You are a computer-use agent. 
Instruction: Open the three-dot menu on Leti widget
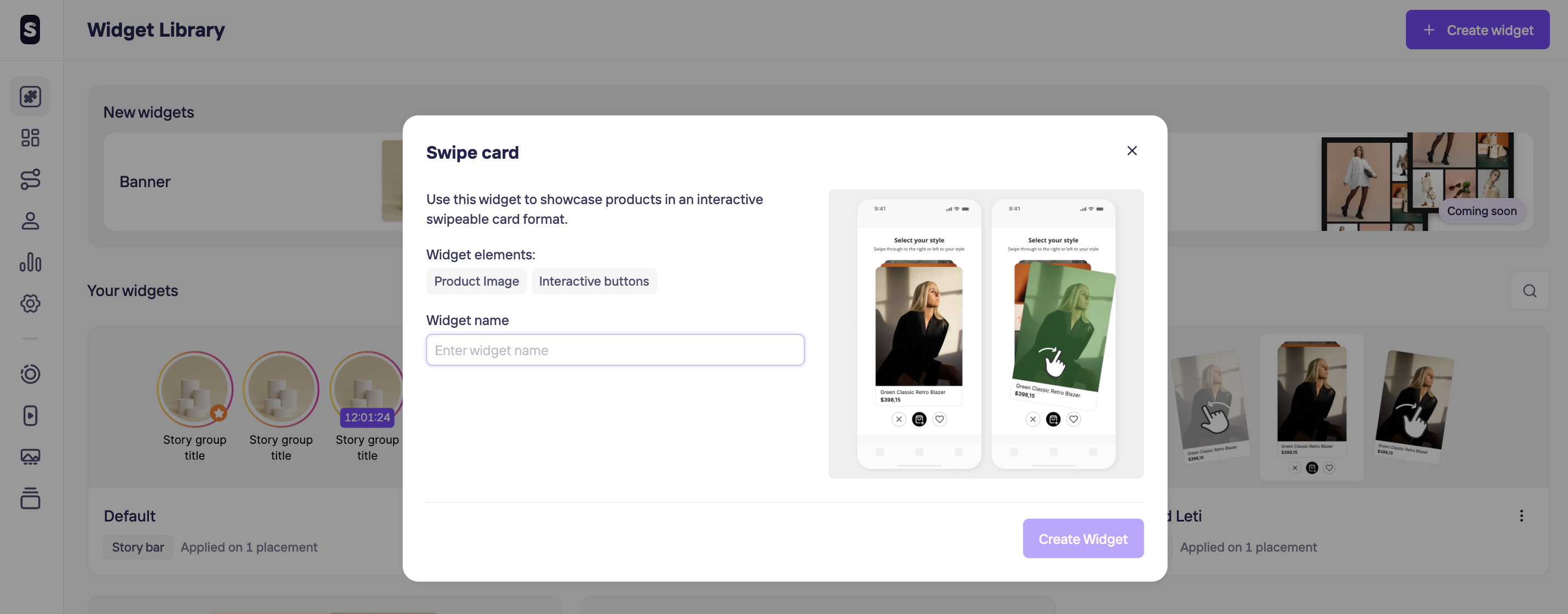(x=1521, y=515)
